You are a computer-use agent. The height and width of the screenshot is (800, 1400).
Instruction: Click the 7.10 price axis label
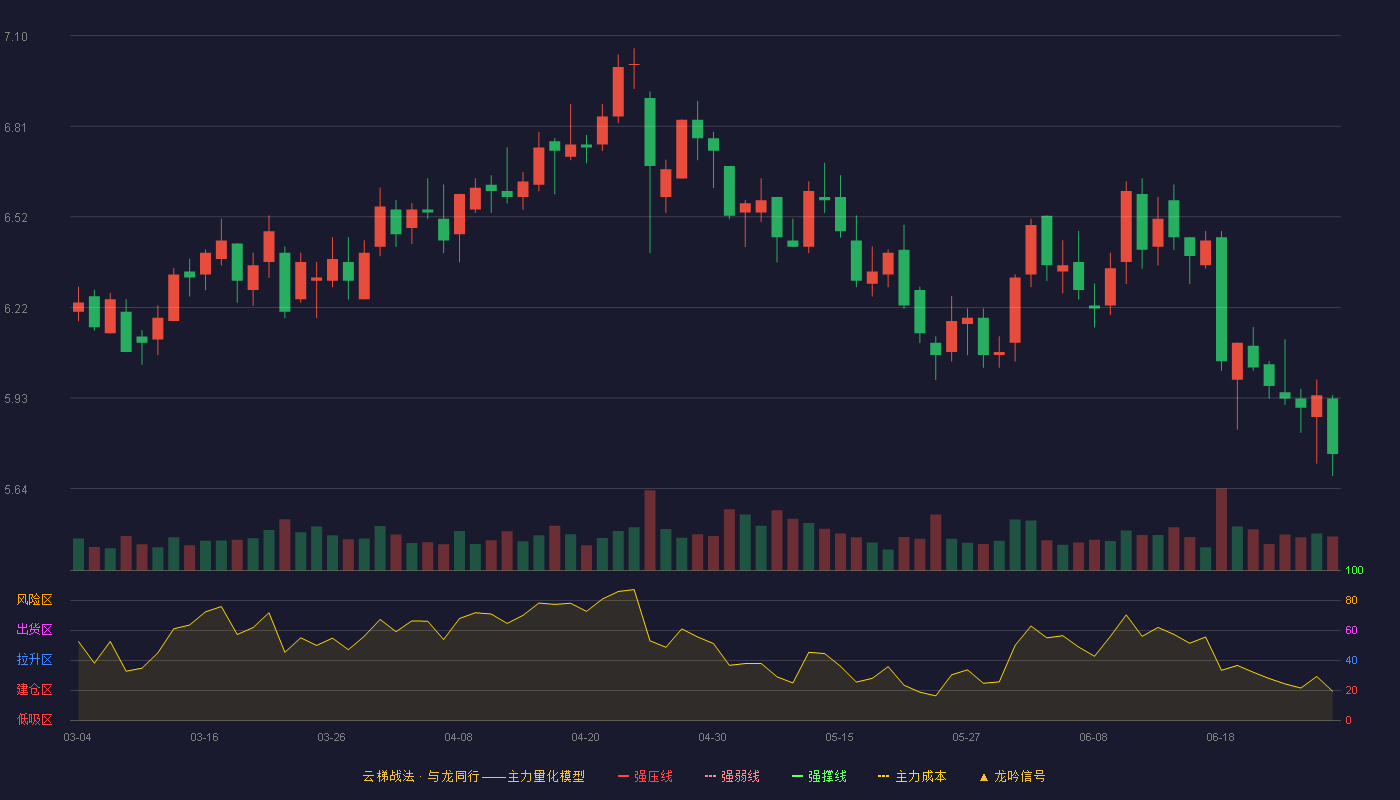point(16,37)
